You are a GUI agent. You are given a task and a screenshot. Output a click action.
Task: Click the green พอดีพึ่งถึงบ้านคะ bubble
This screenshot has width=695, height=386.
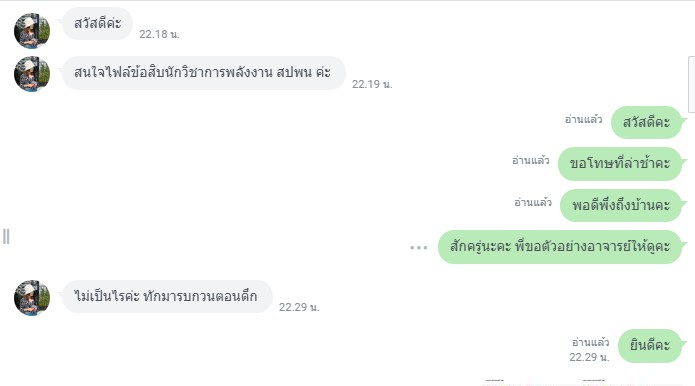(x=621, y=206)
